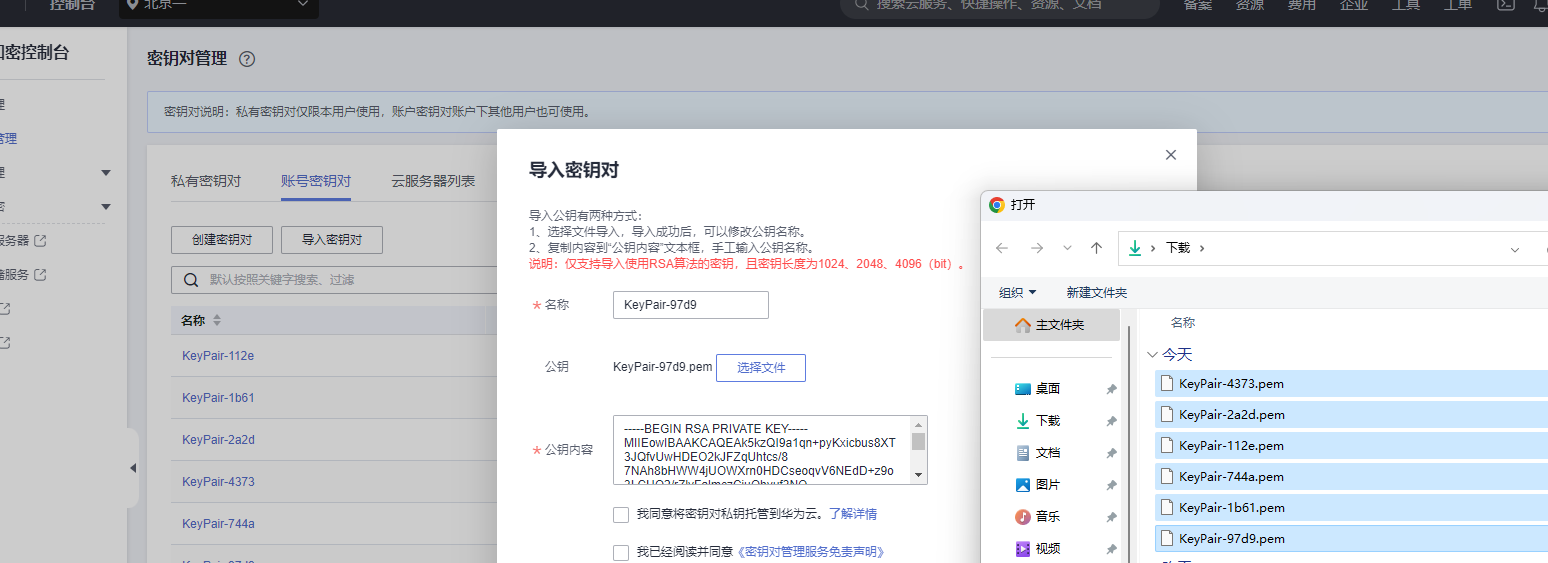Click the 视频 video icon in navigation pane
1548x563 pixels.
click(x=1023, y=549)
